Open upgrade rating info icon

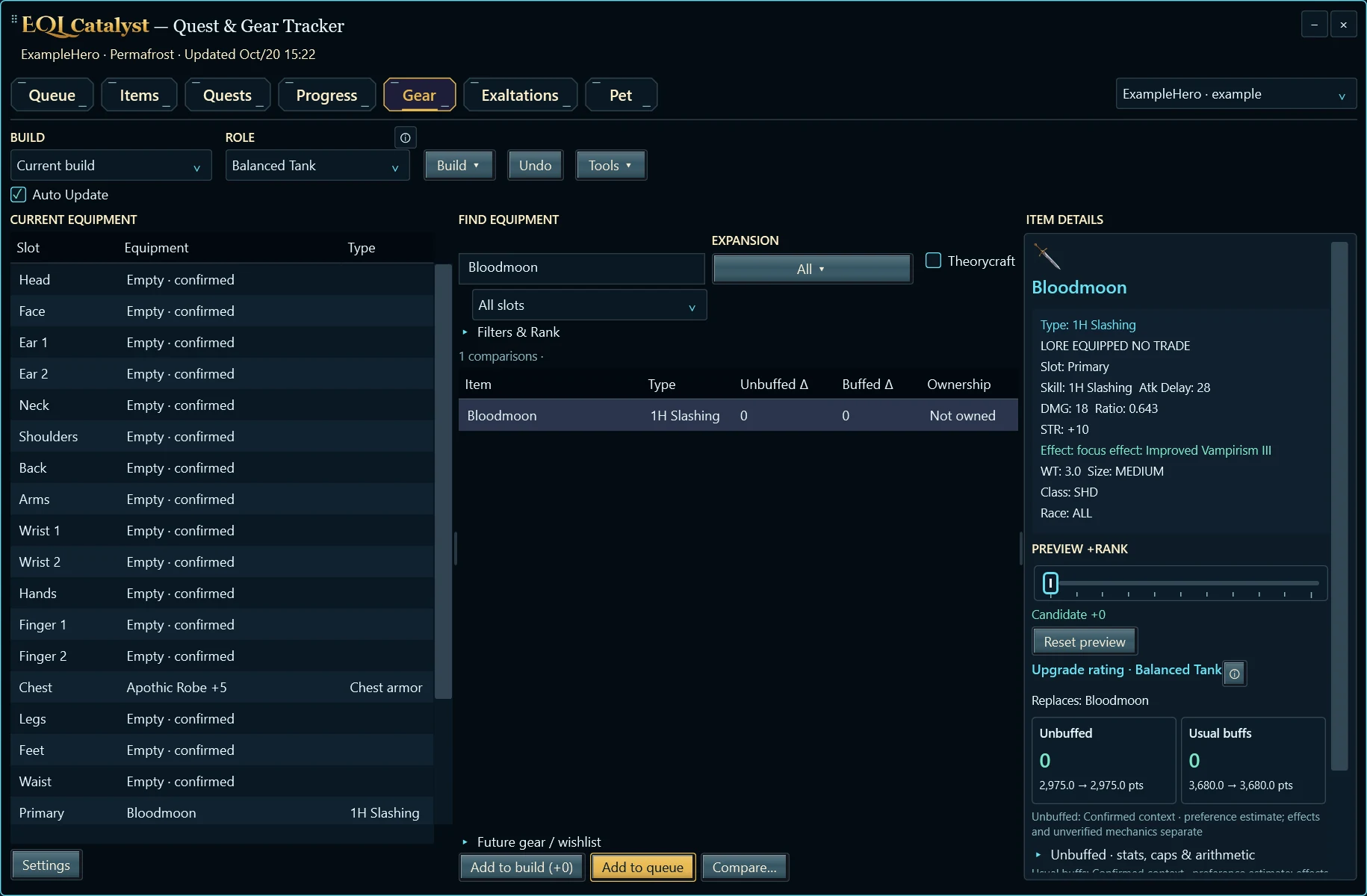point(1235,673)
